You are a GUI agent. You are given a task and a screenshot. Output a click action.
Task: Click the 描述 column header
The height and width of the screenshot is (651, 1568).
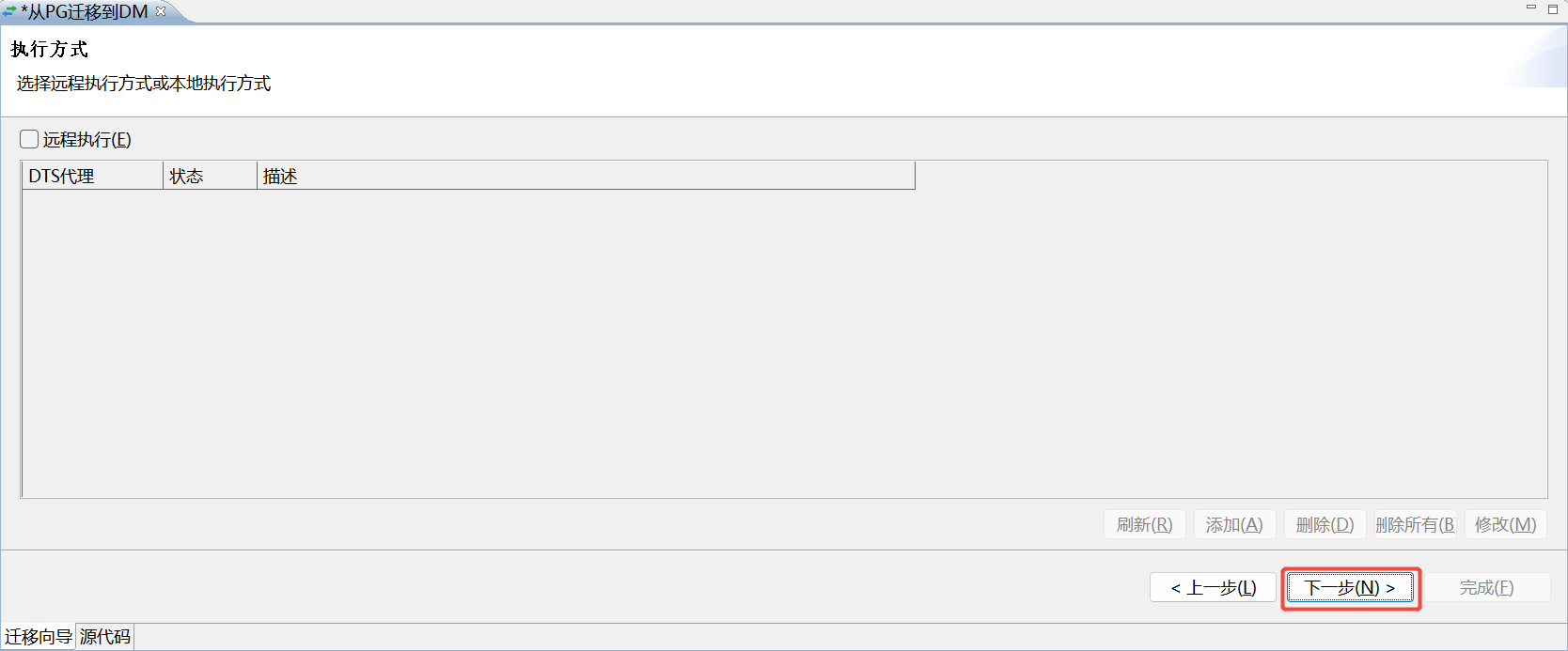click(586, 176)
